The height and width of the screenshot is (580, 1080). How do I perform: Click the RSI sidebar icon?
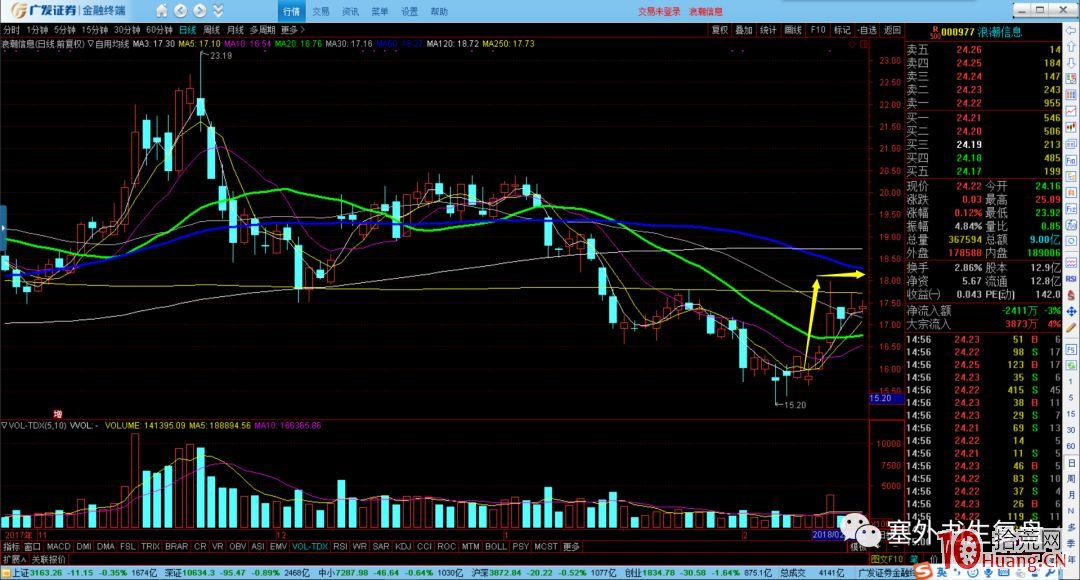click(x=1071, y=279)
